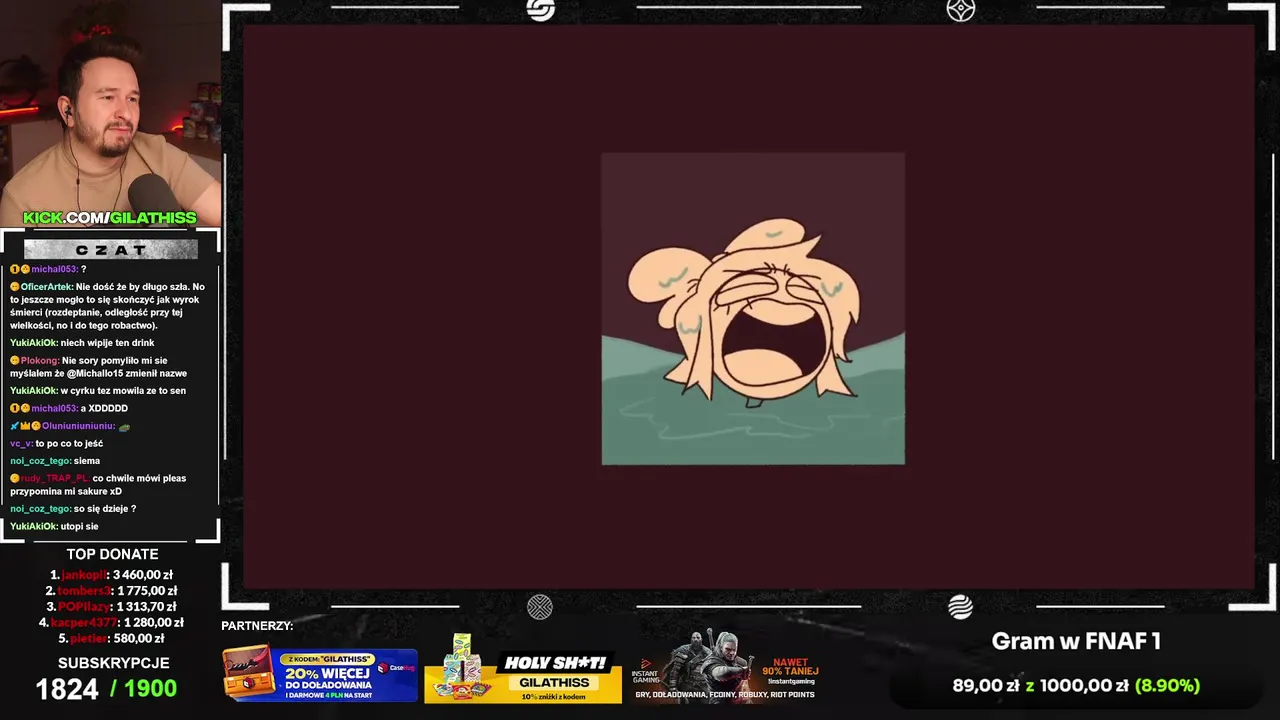Screen dimensions: 1280x720
Task: Click michal053's message reading "?"
Action: click(x=83, y=269)
